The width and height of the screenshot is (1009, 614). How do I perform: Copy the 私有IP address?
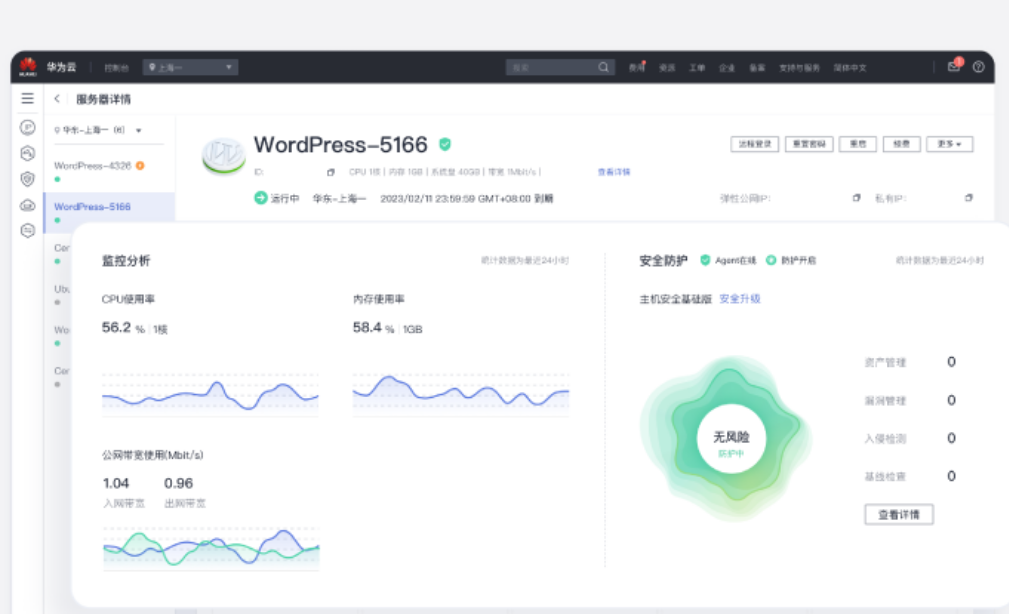pyautogui.click(x=968, y=198)
